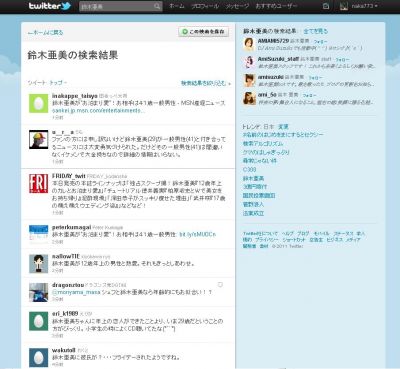Open the ブログ footer link
Image resolution: width=400 pixels, height=369 pixels.
[x=303, y=234]
